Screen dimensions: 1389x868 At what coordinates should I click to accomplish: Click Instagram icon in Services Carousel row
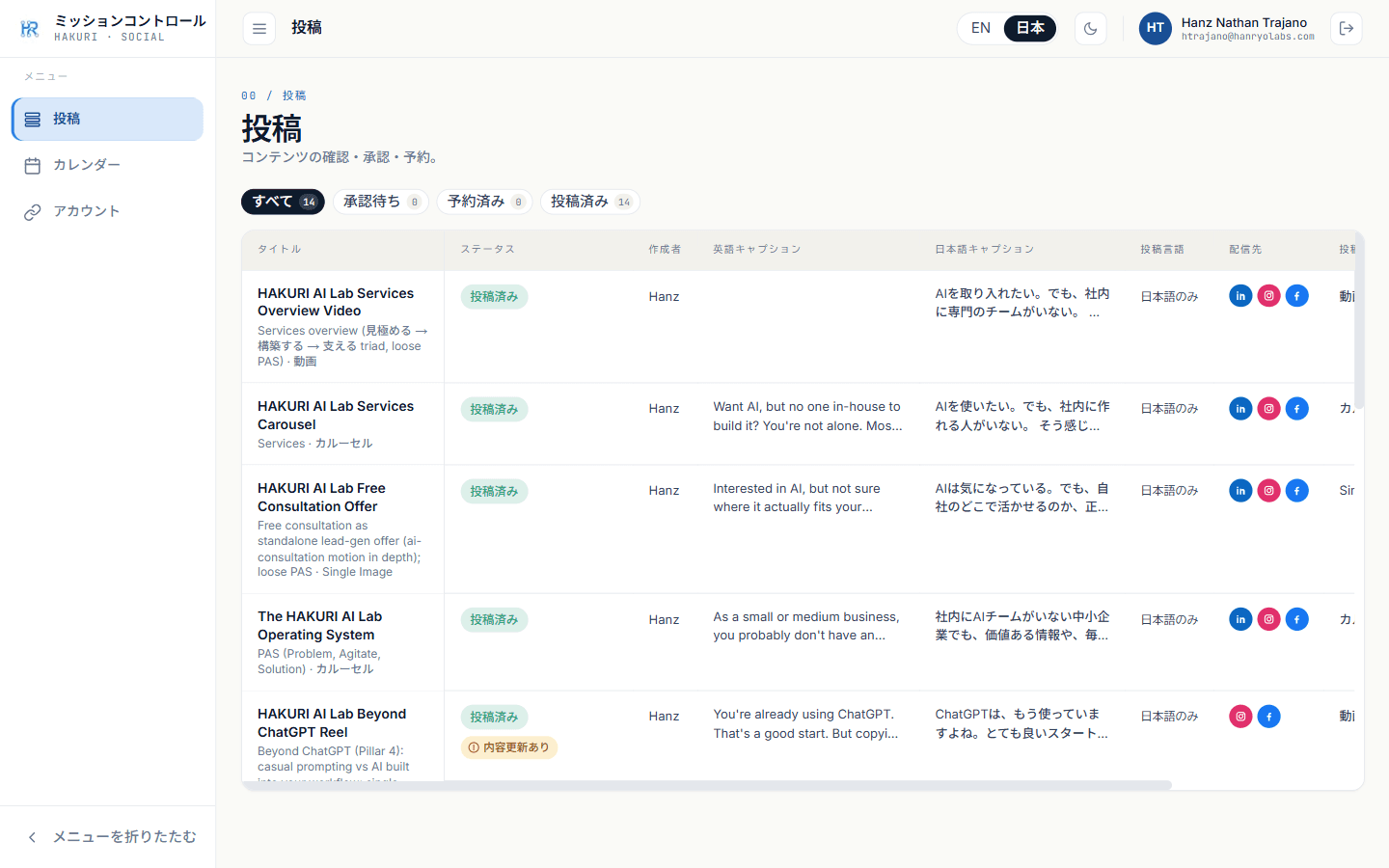click(x=1269, y=409)
